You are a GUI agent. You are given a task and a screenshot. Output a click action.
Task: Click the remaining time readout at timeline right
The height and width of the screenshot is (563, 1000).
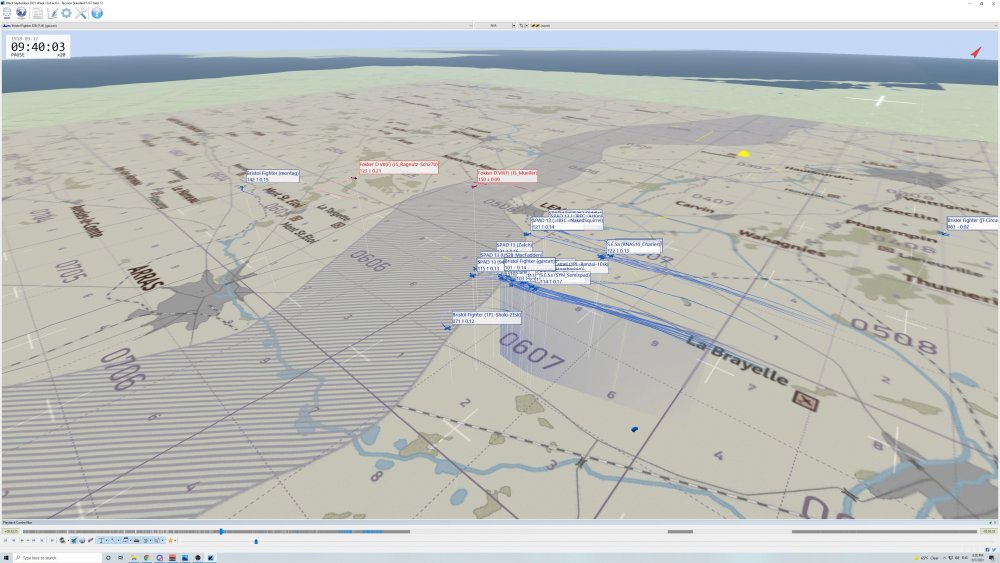pos(989,531)
